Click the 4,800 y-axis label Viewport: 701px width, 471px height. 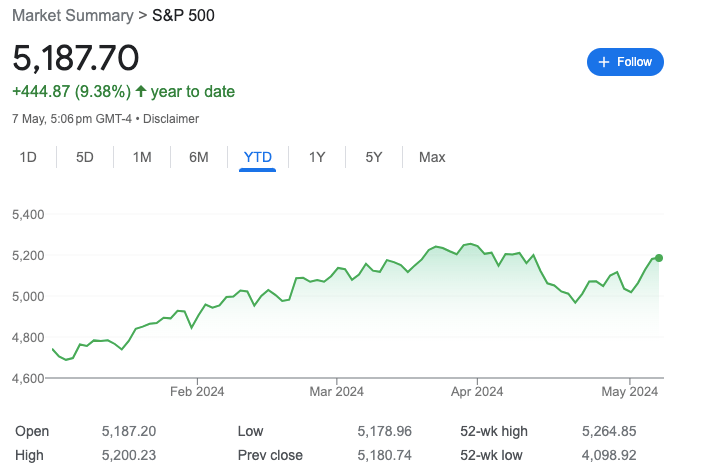pyautogui.click(x=28, y=337)
